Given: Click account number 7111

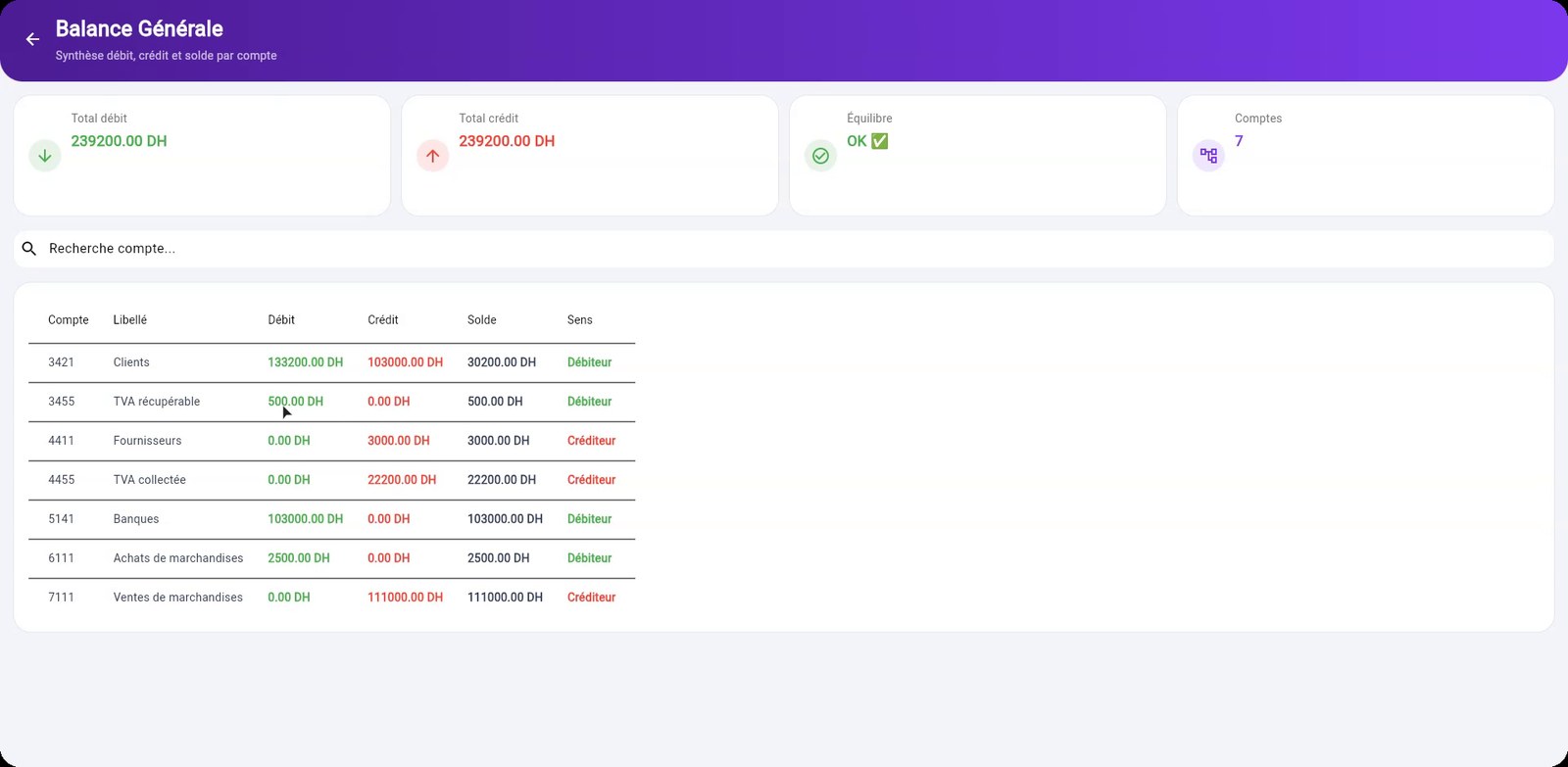Looking at the screenshot, I should click(x=62, y=598).
